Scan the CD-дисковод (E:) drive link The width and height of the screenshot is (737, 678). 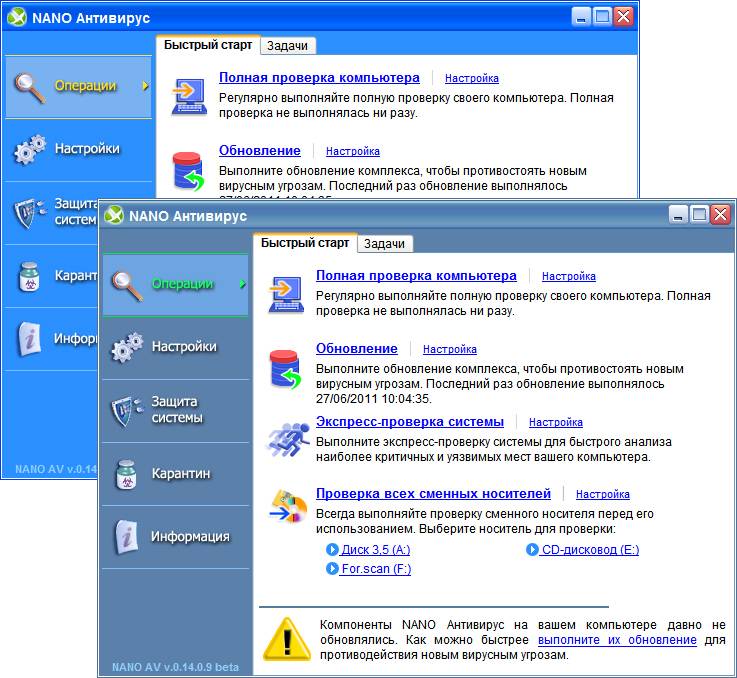pyautogui.click(x=590, y=549)
